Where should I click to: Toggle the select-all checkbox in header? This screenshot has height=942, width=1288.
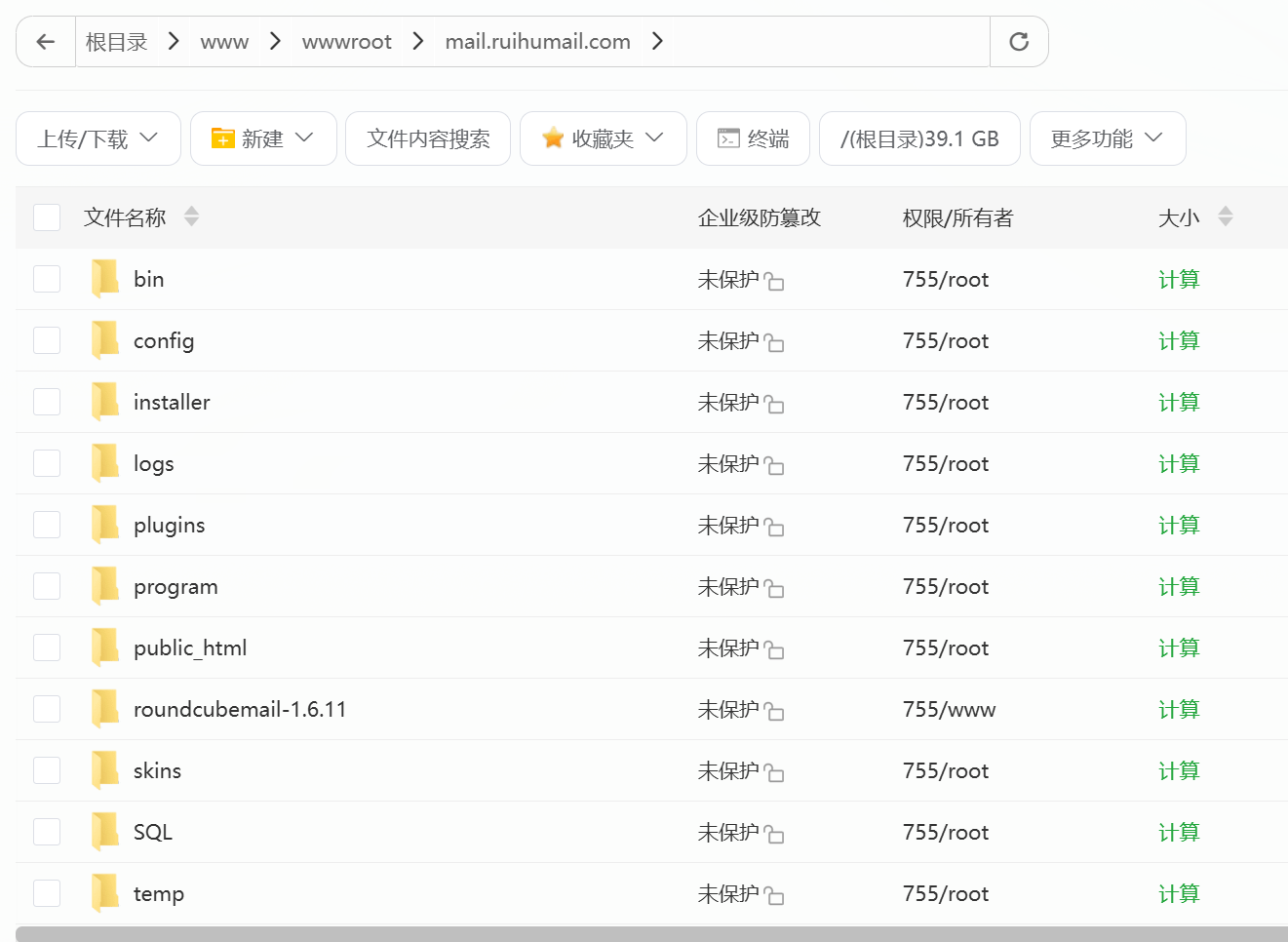47,217
